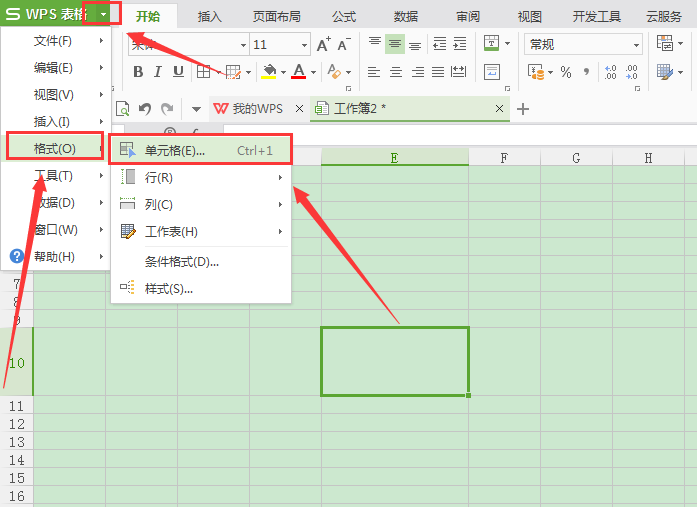This screenshot has height=507, width=697.
Task: Click currency format icon
Action: point(536,72)
